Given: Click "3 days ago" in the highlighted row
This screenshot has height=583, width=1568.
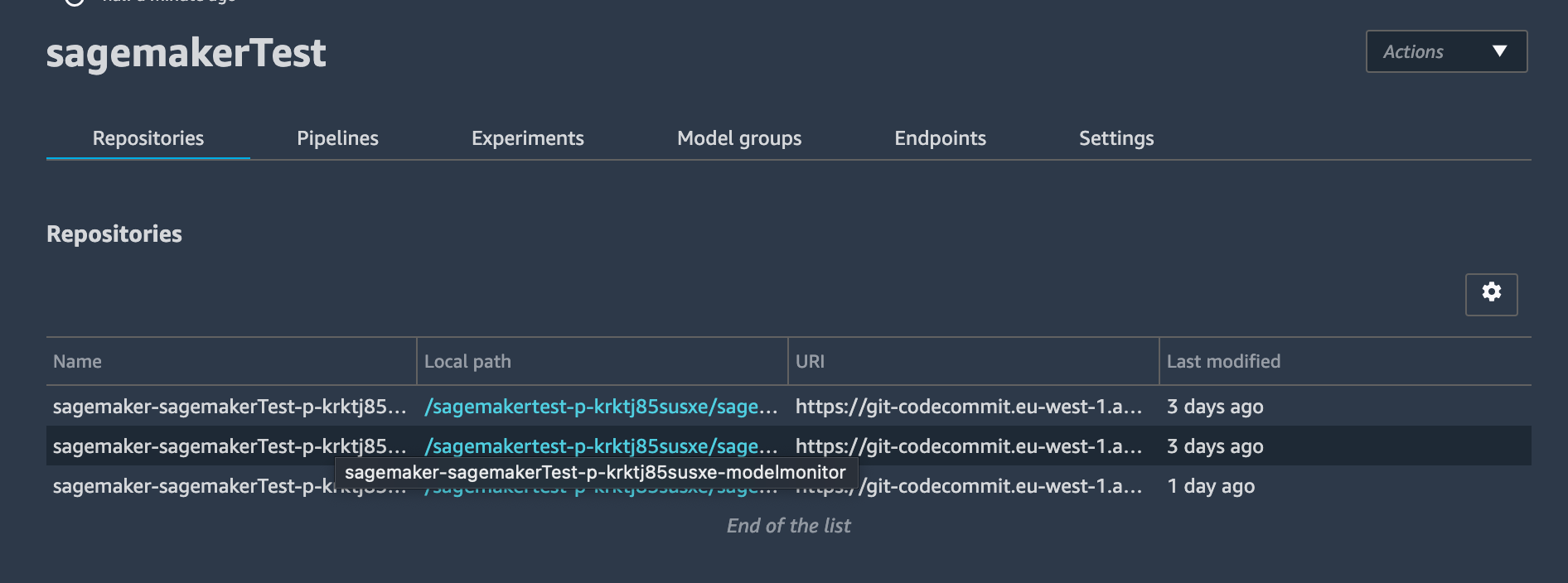Looking at the screenshot, I should click(1215, 446).
